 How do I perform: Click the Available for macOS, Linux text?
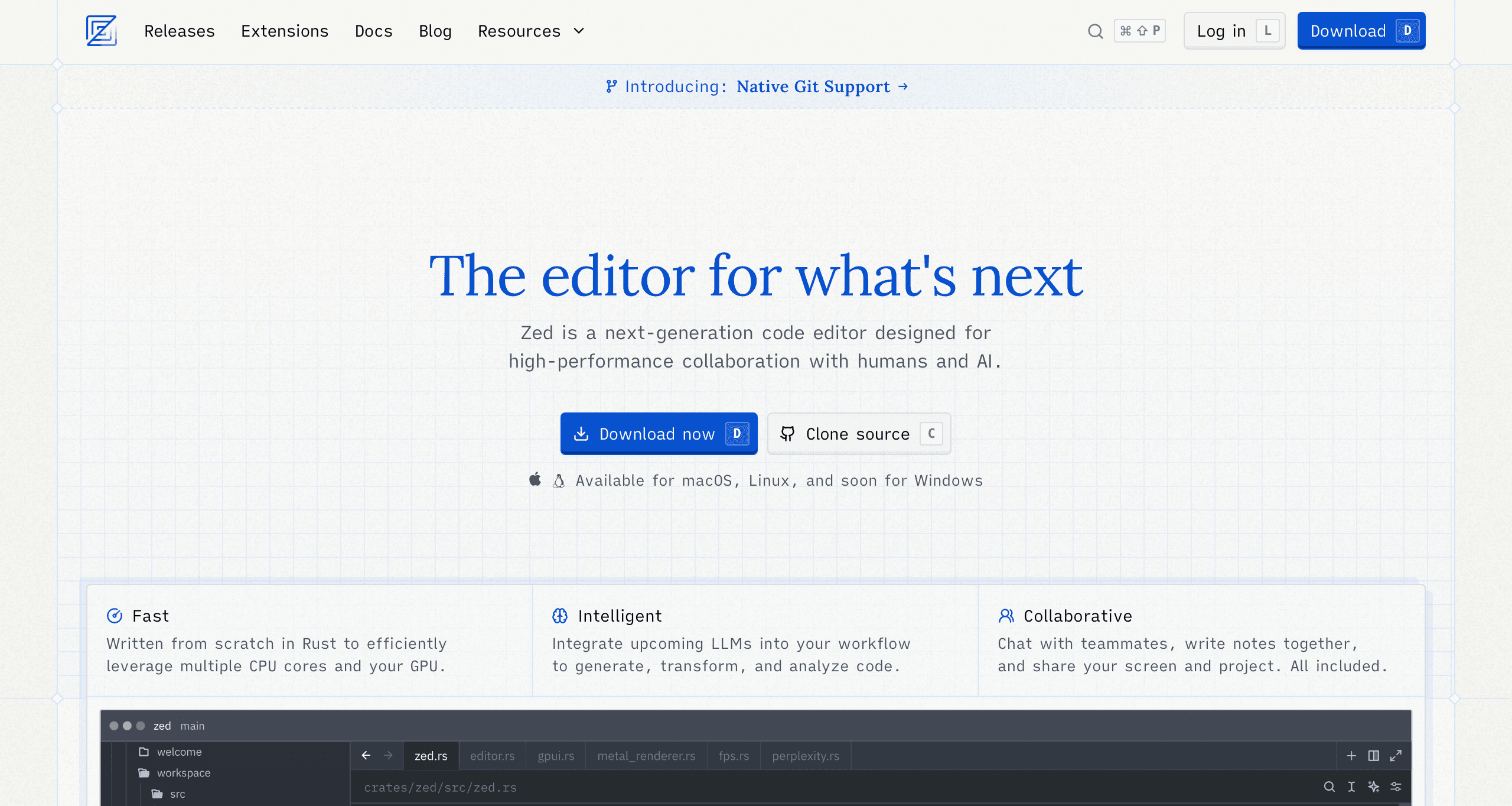(x=779, y=480)
